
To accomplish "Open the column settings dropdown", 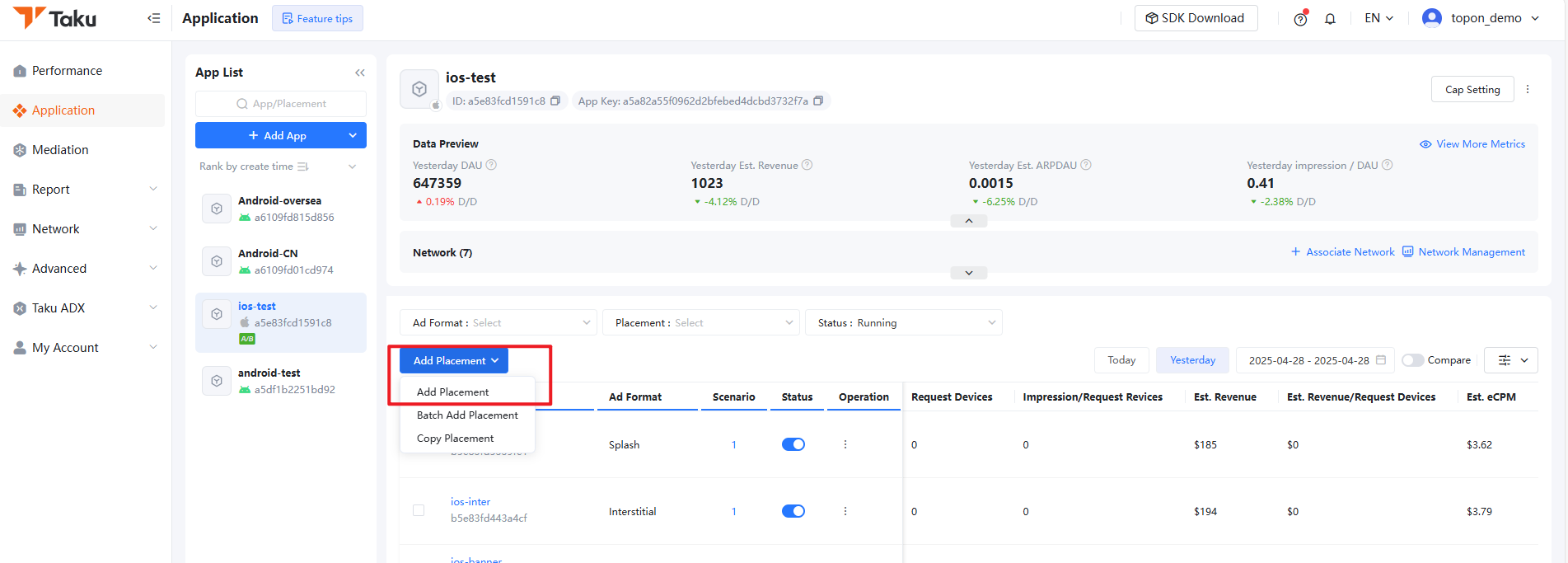I will (x=1511, y=360).
